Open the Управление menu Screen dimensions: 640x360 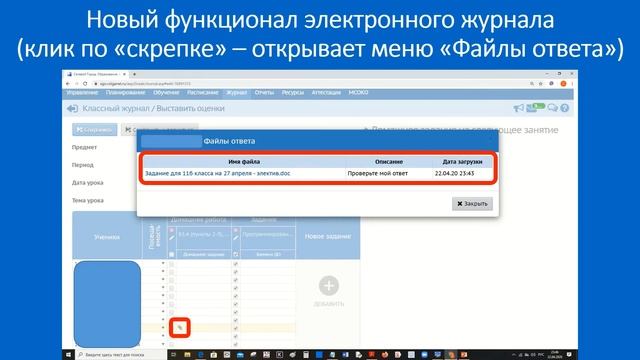[82, 93]
